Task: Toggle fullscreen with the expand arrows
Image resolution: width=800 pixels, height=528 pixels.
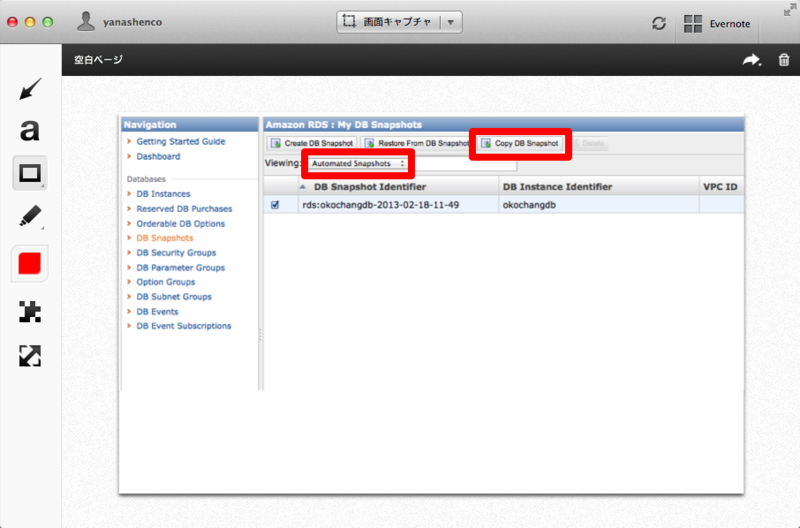Action: 790,10
